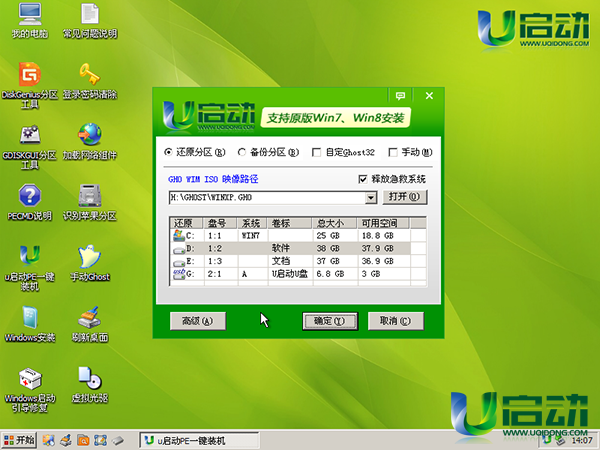Open the 开始 start menu

(x=19, y=440)
